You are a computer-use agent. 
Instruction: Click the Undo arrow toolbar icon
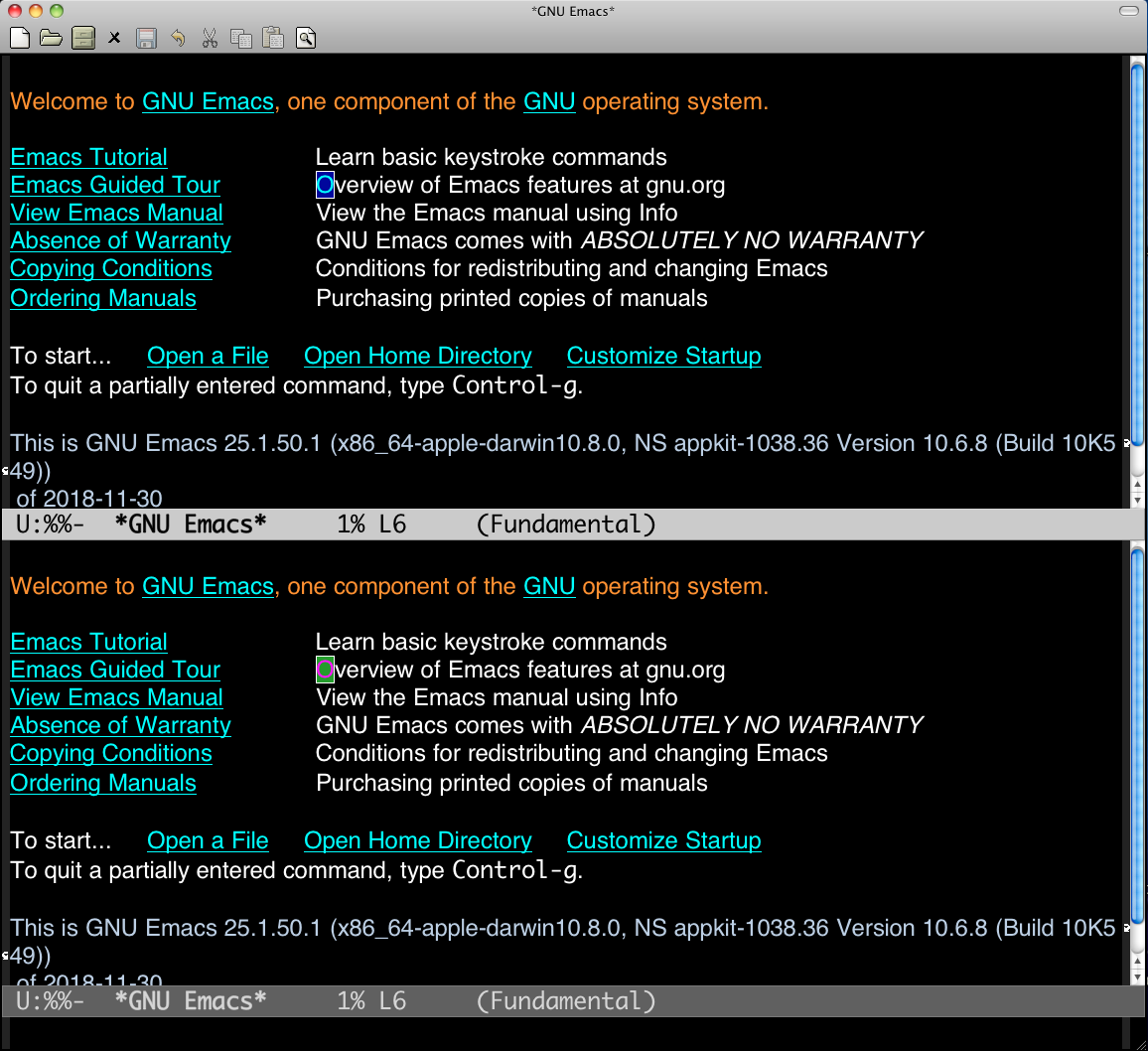(178, 38)
